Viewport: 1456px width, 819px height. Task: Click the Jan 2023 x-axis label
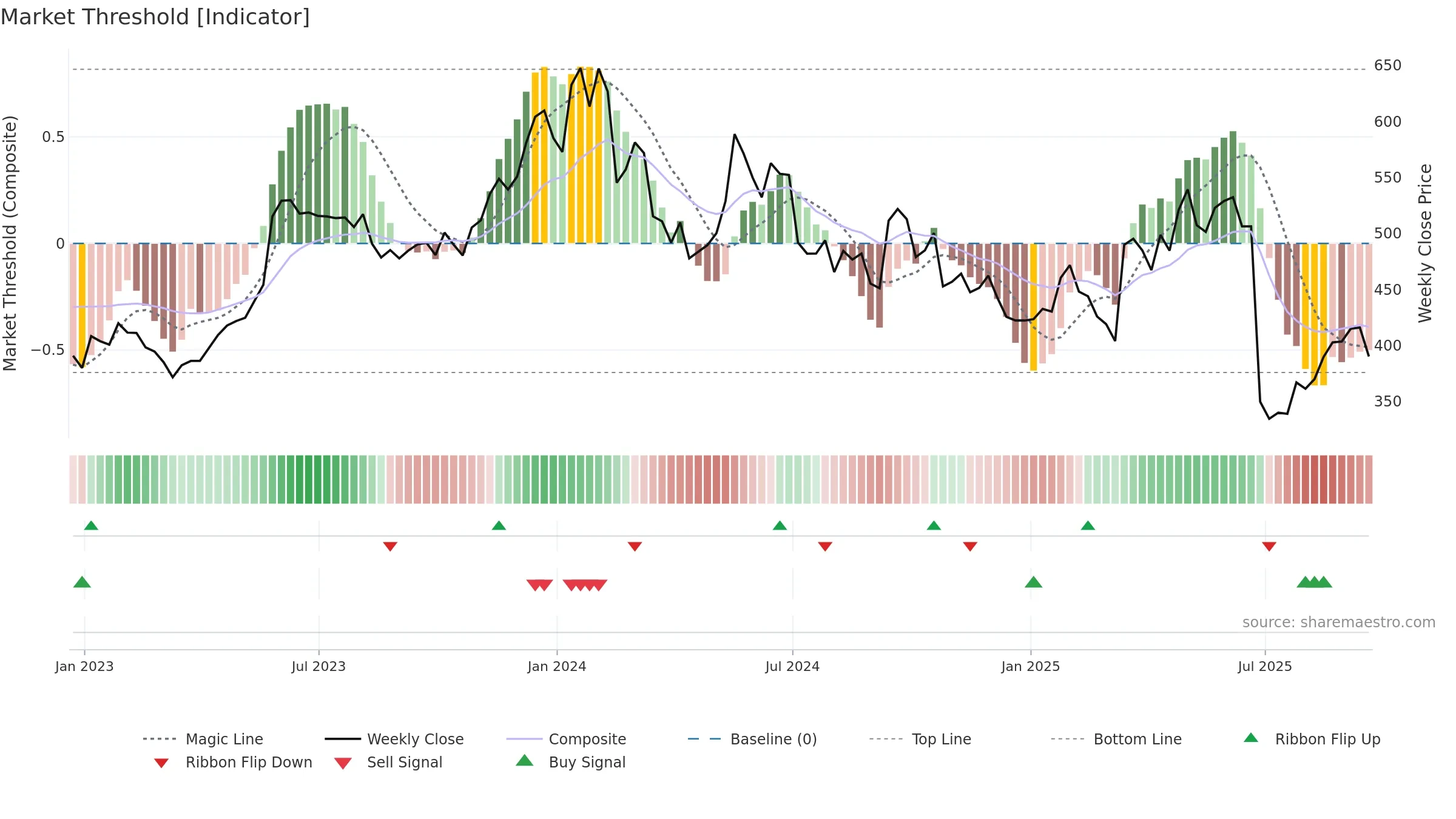[84, 666]
